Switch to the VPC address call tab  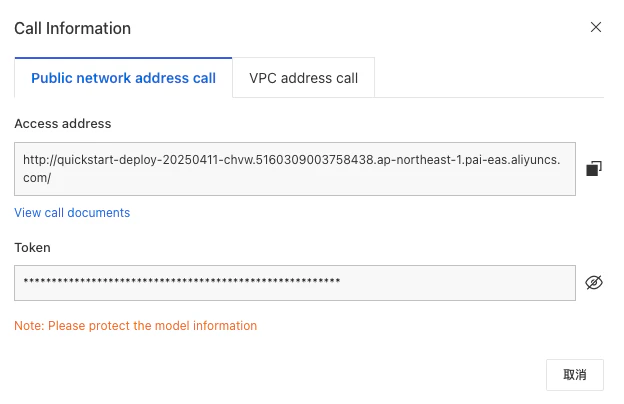304,78
